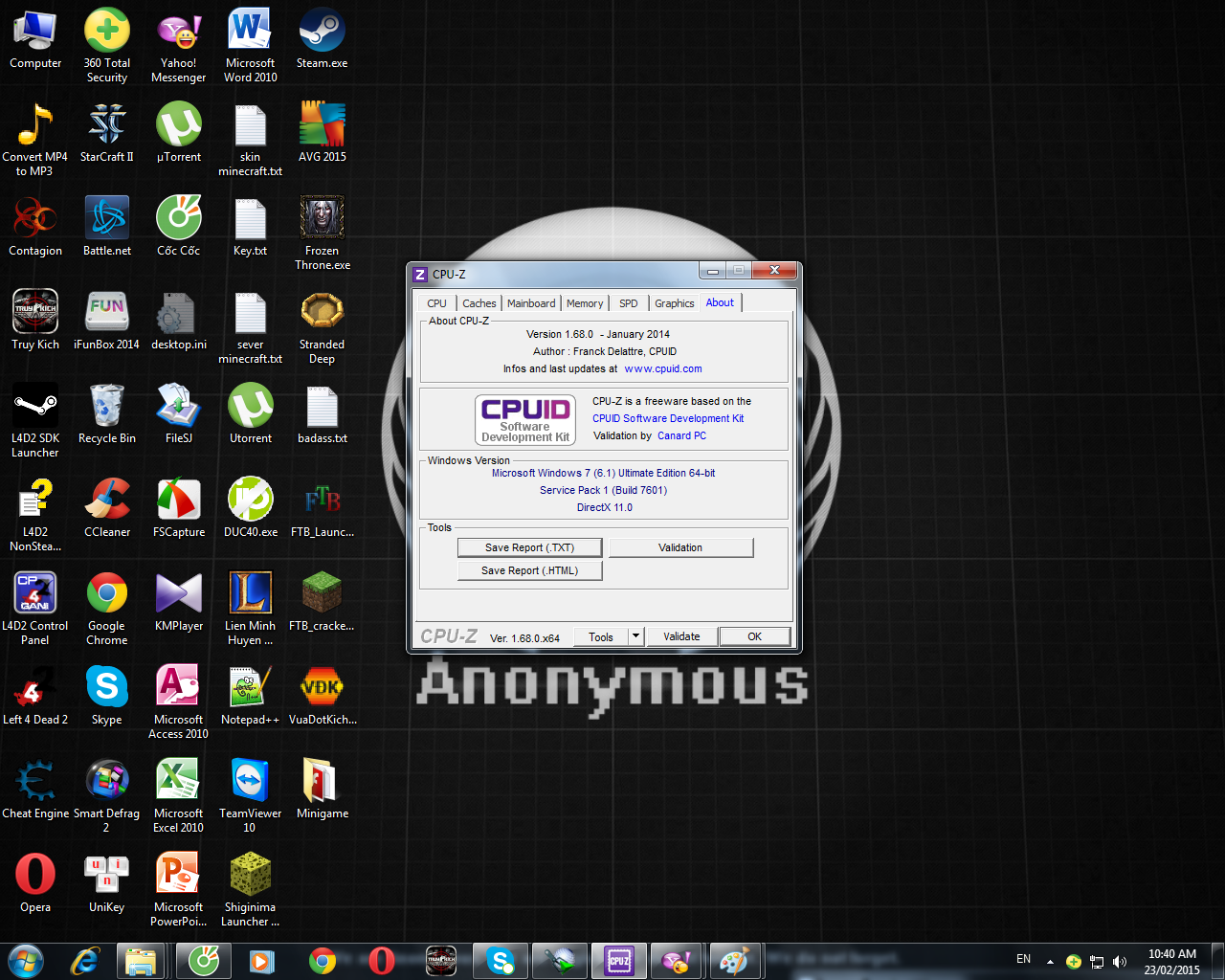Click the EN language indicator

1023,959
